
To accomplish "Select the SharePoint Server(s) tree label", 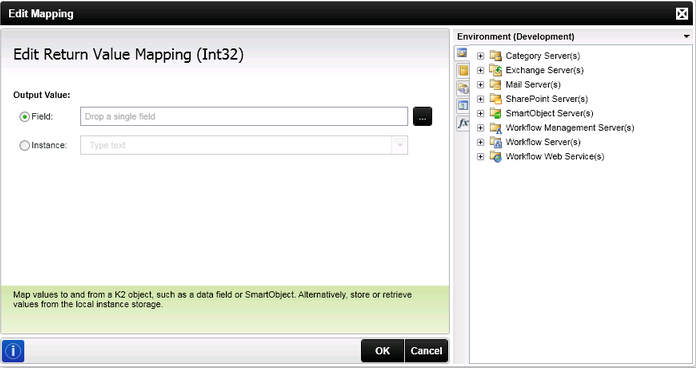I will pos(546,99).
